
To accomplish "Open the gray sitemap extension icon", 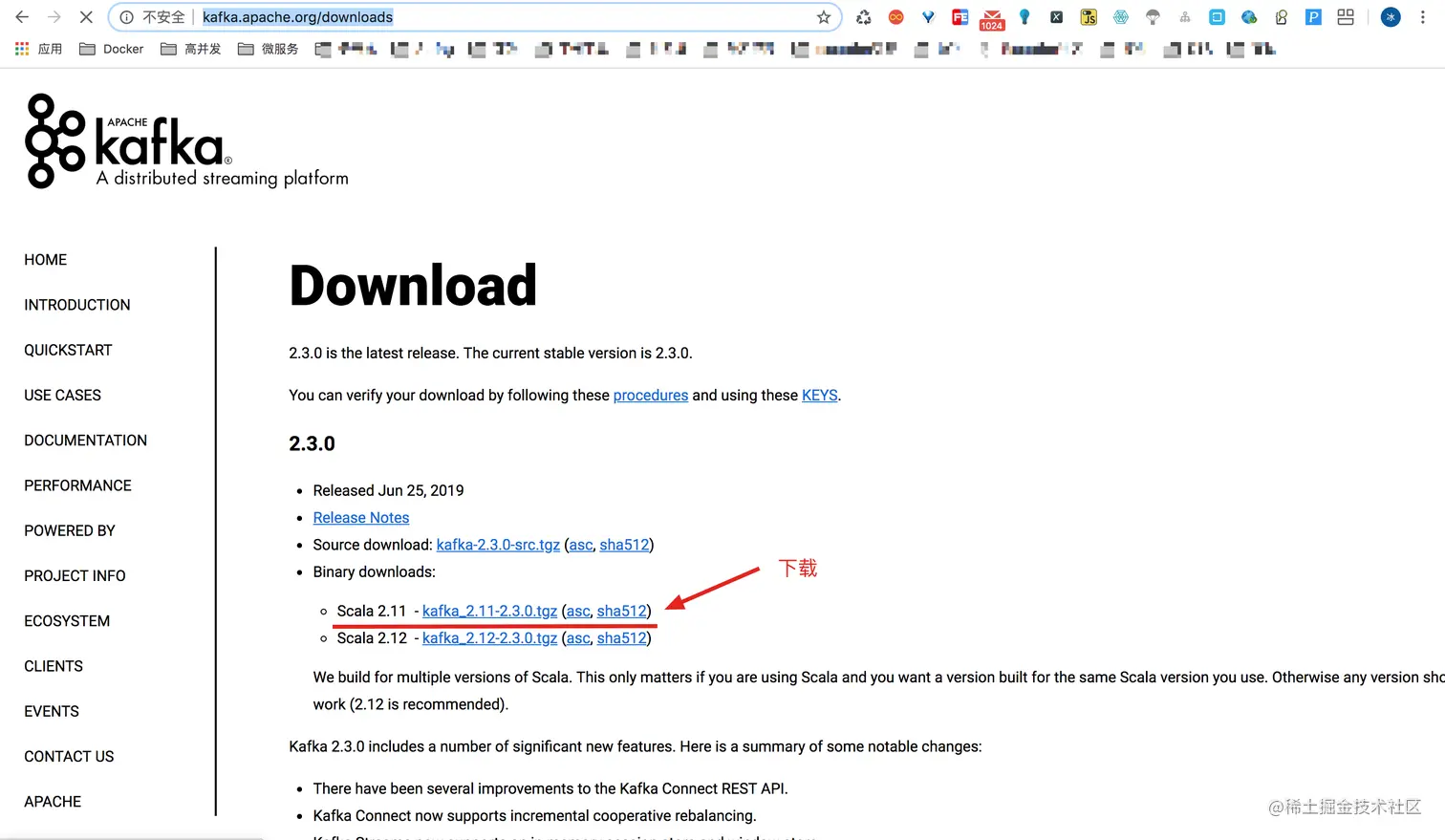I will click(1185, 17).
